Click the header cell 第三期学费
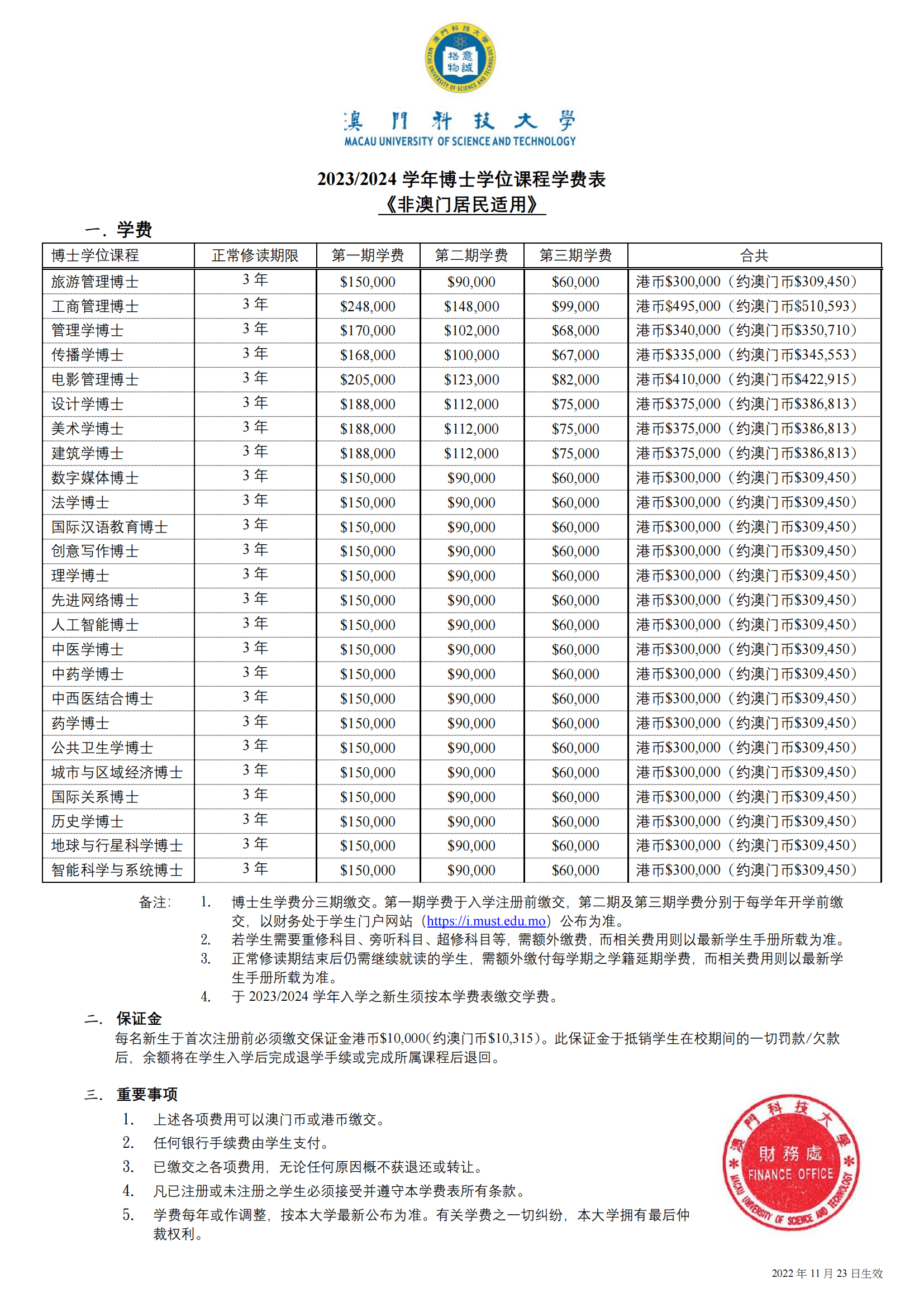Viewport: 924px width, 1307px height. 575,255
